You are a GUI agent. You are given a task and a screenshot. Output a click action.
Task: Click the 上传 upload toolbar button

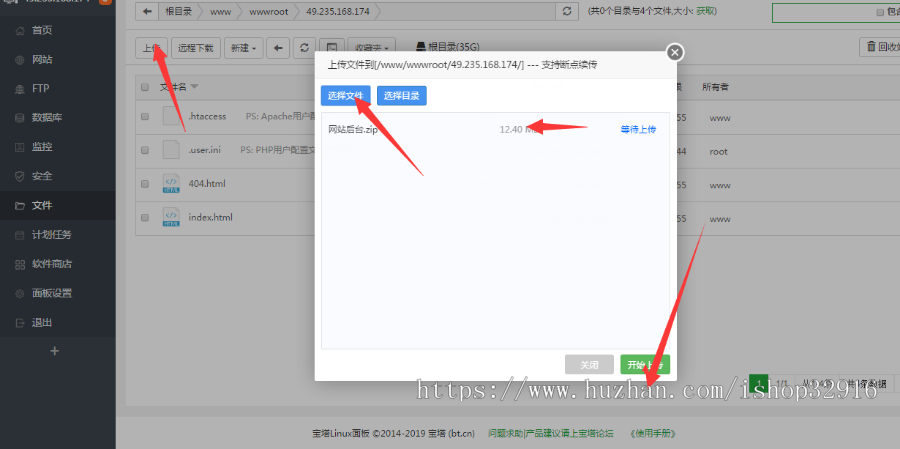pos(152,48)
